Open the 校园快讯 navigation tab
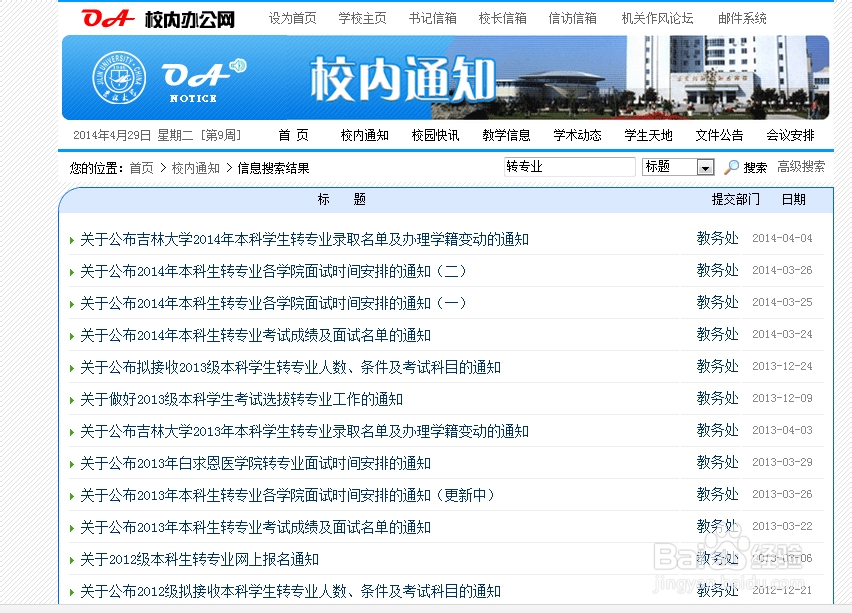852x613 pixels. pos(435,135)
